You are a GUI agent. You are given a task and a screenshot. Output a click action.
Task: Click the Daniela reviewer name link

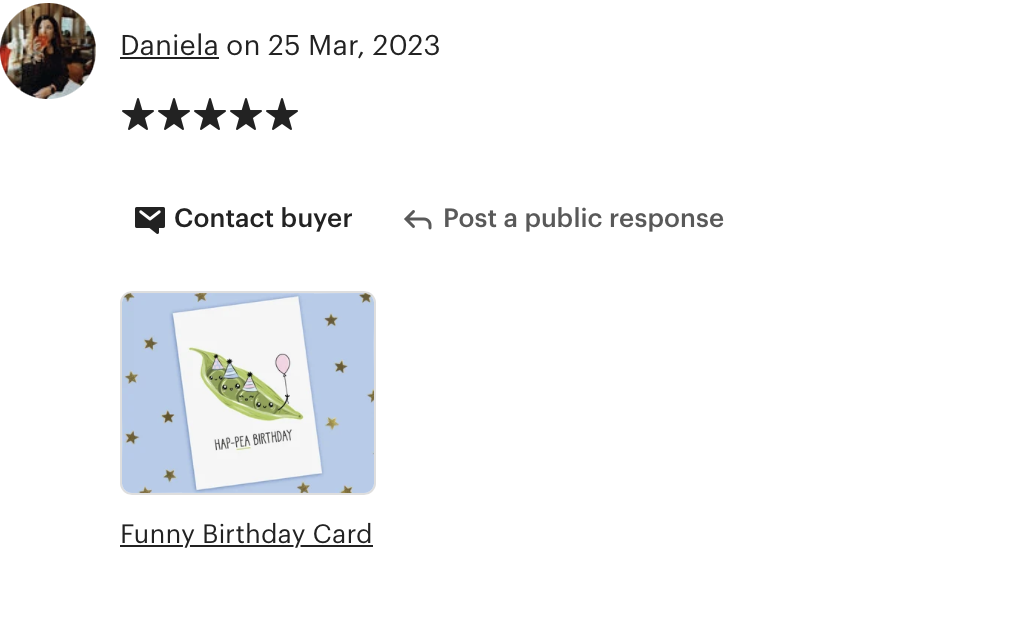tap(169, 46)
